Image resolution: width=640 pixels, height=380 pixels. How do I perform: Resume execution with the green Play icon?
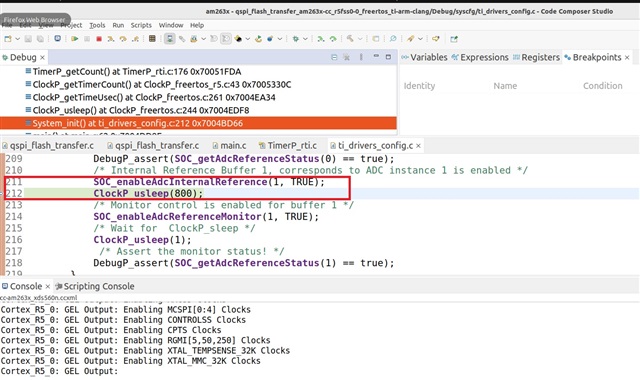coord(75,39)
